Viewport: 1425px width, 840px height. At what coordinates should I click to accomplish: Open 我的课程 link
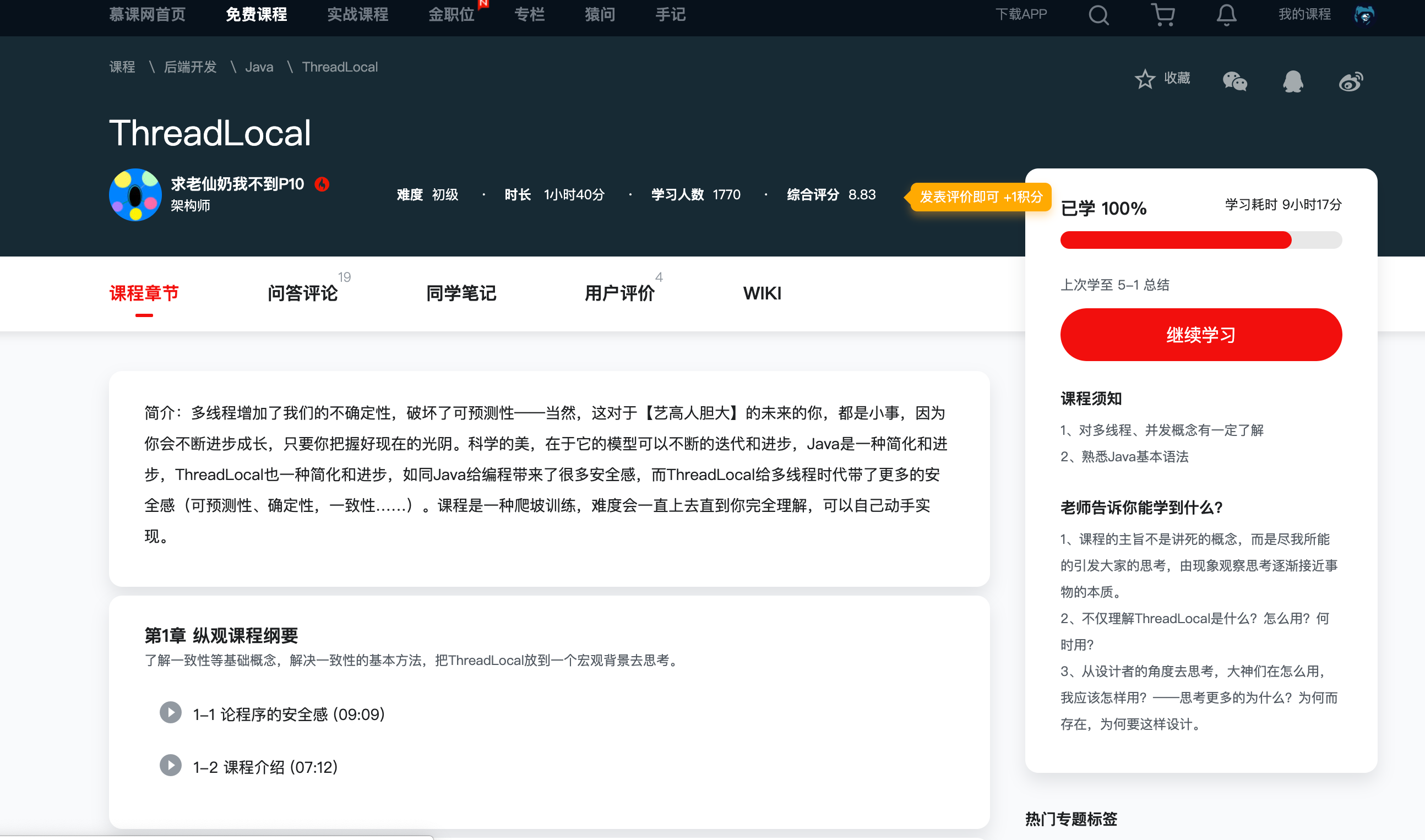pyautogui.click(x=1304, y=14)
